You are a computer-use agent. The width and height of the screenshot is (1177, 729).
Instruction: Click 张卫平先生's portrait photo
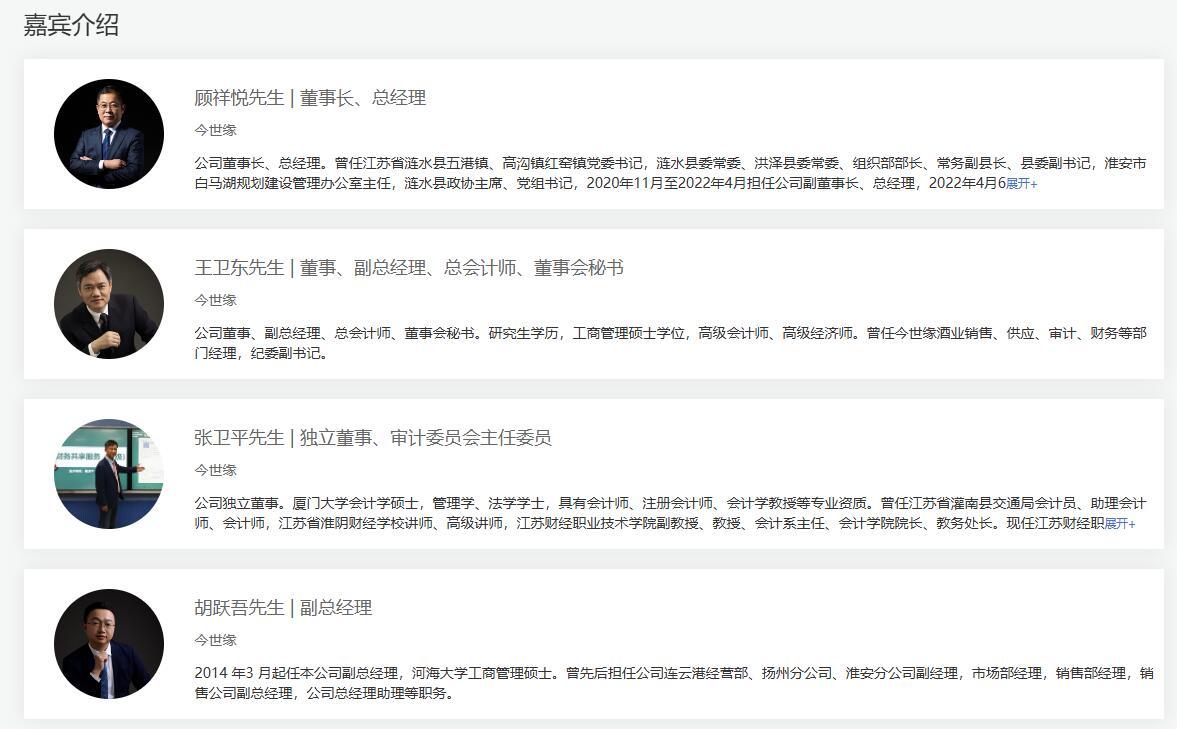pyautogui.click(x=109, y=474)
